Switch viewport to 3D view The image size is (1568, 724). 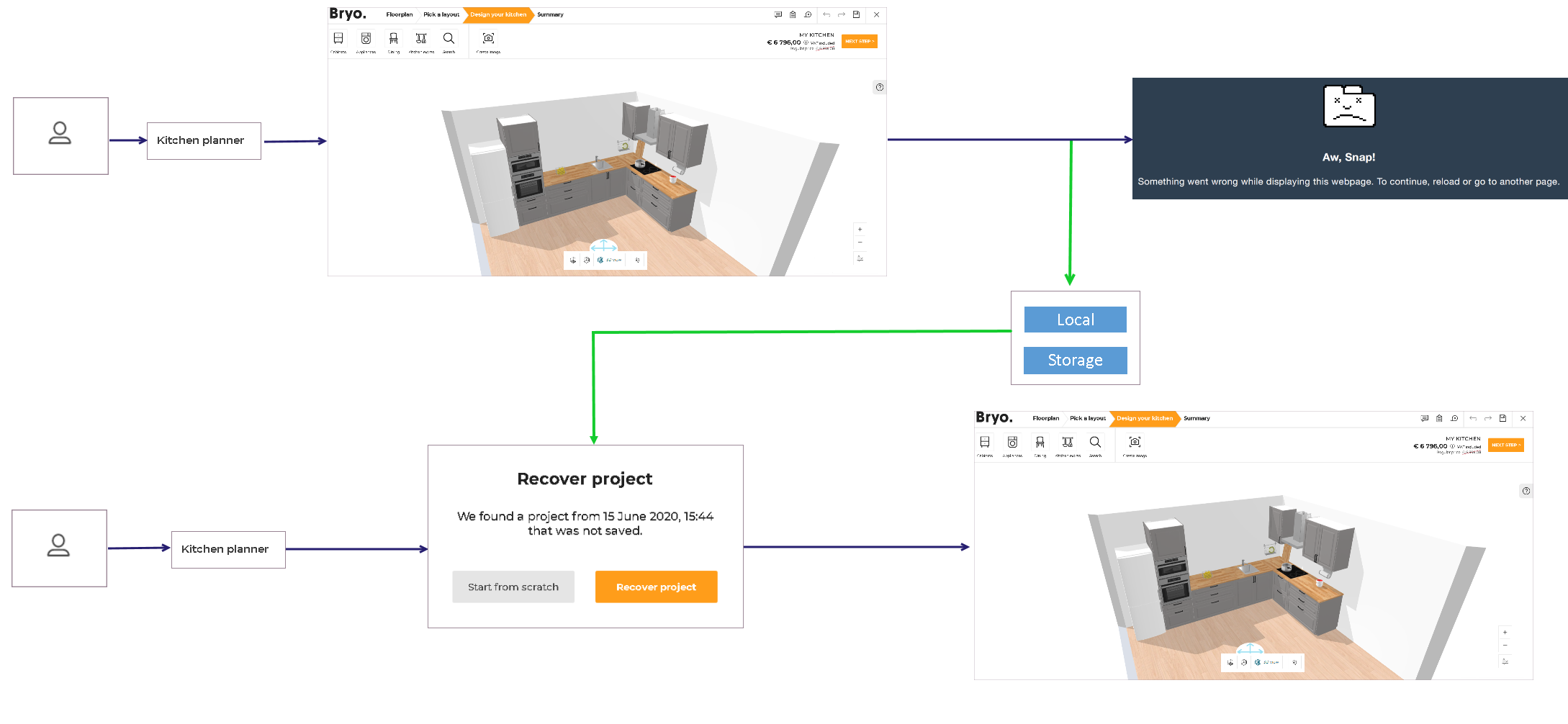click(x=607, y=260)
